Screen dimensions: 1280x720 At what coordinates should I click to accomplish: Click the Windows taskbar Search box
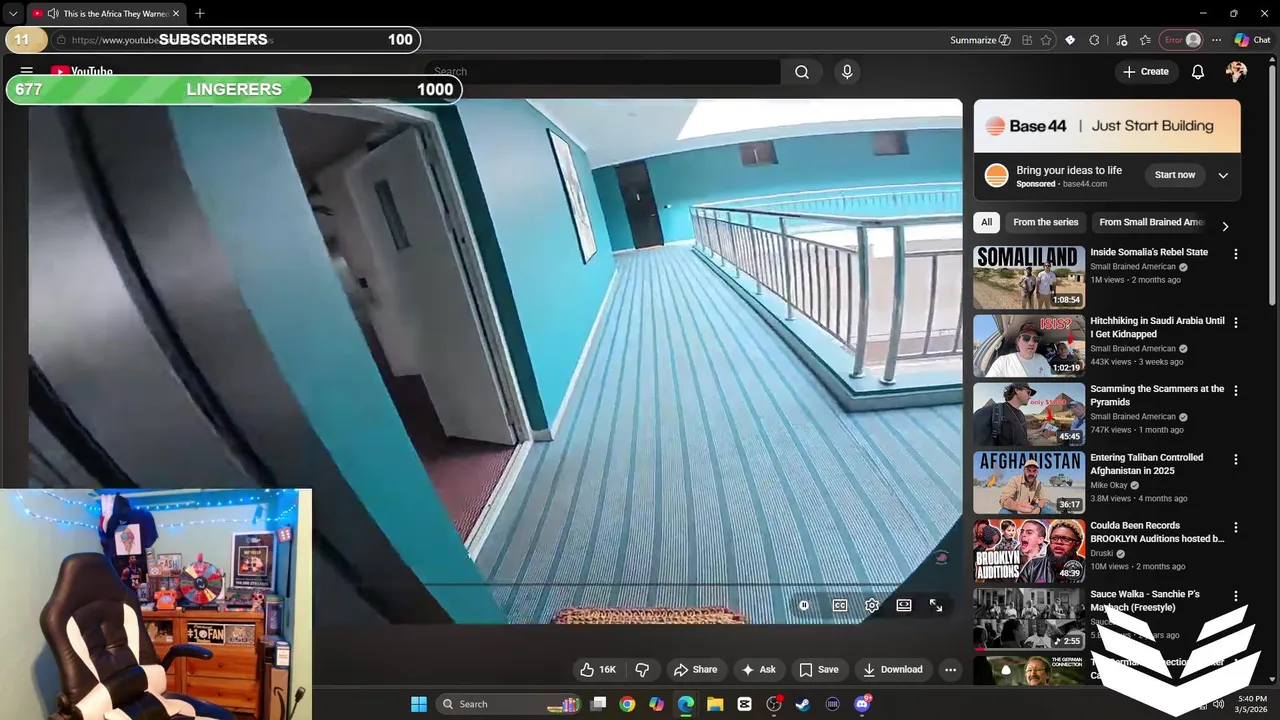click(508, 704)
